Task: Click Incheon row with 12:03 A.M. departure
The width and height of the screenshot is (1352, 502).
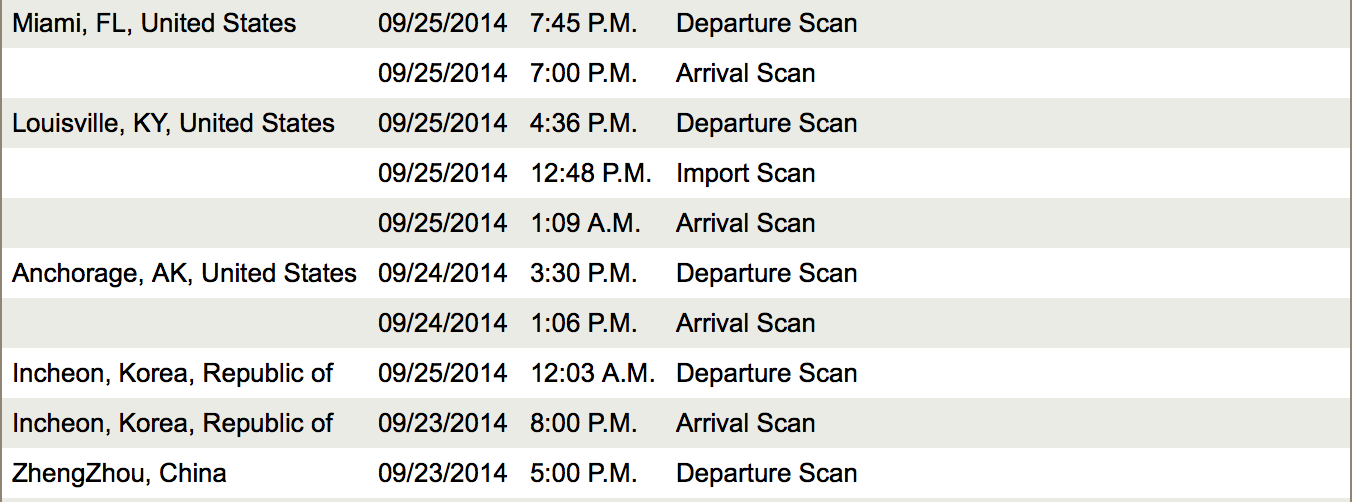Action: click(x=676, y=373)
